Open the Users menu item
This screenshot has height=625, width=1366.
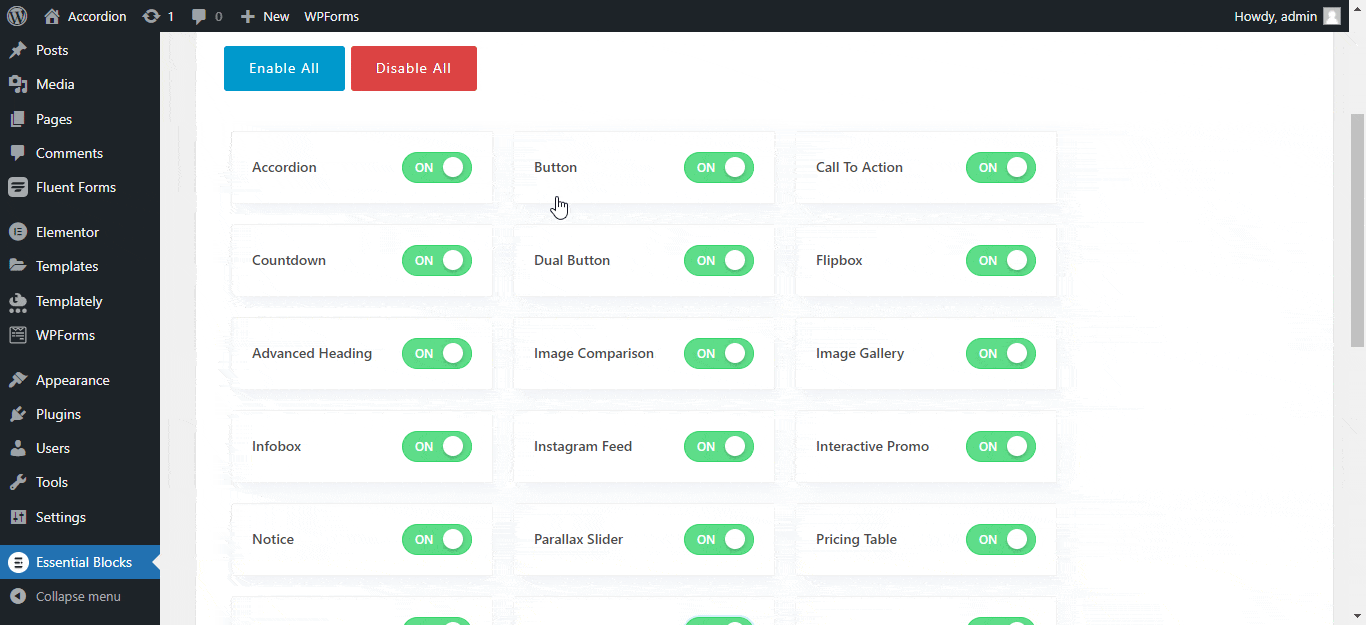pos(80,448)
